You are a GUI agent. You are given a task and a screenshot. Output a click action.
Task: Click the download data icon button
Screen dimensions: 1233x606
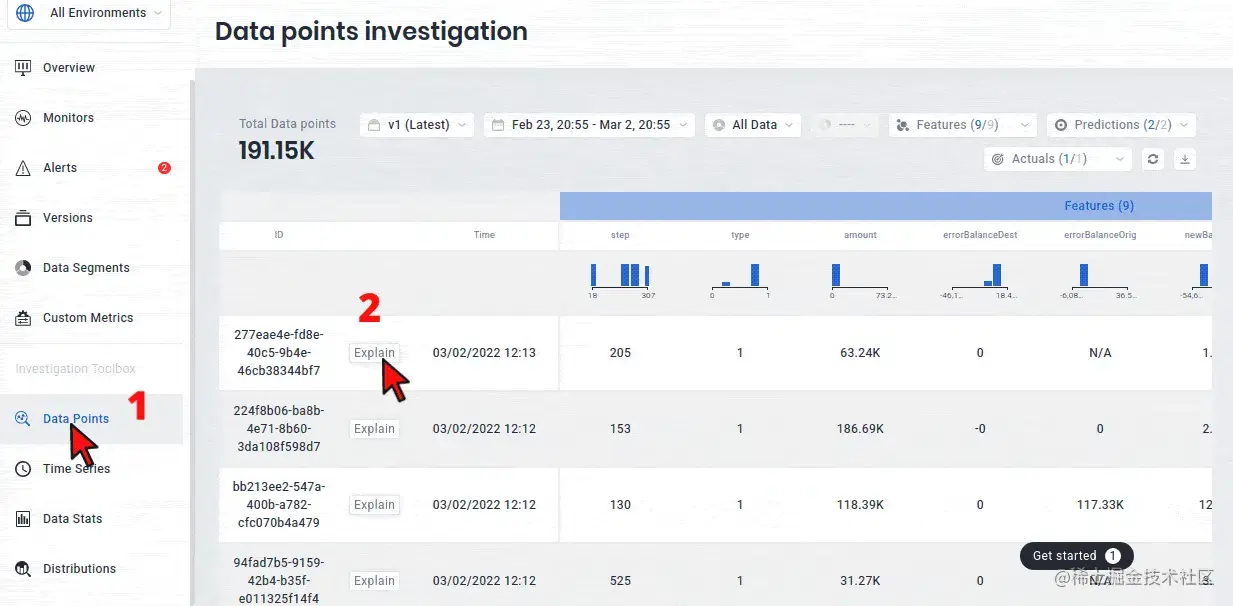pyautogui.click(x=1185, y=159)
